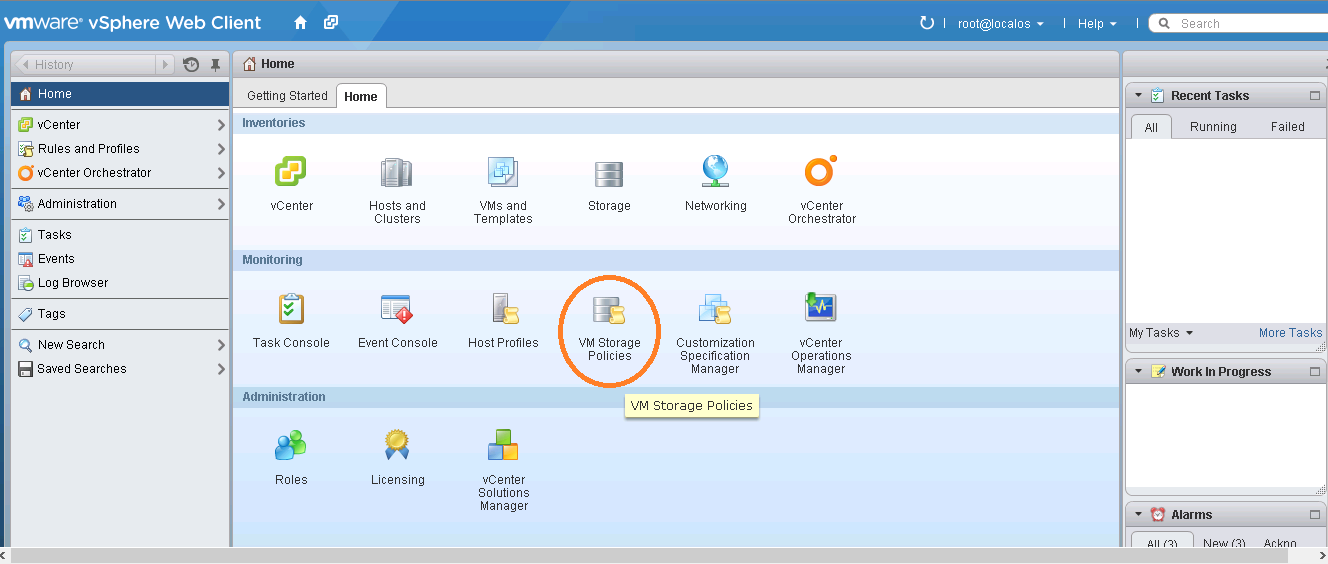Image resolution: width=1328 pixels, height=564 pixels.
Task: Collapse the Work In Progress panel
Action: coord(1138,372)
